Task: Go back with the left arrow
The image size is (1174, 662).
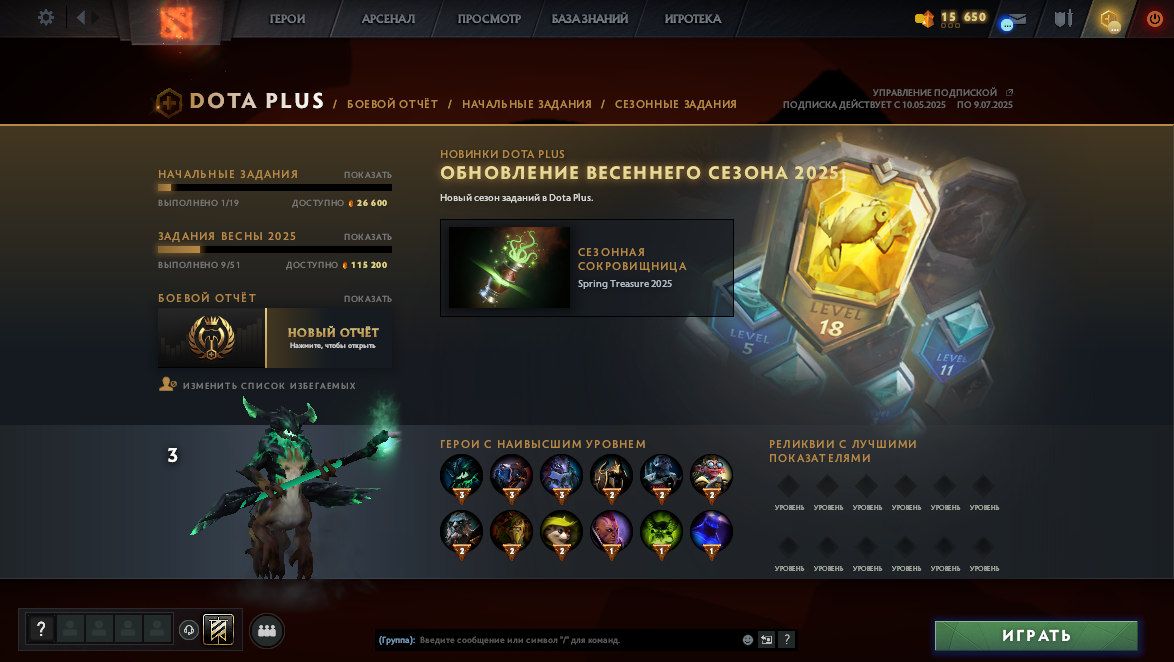Action: point(81,17)
